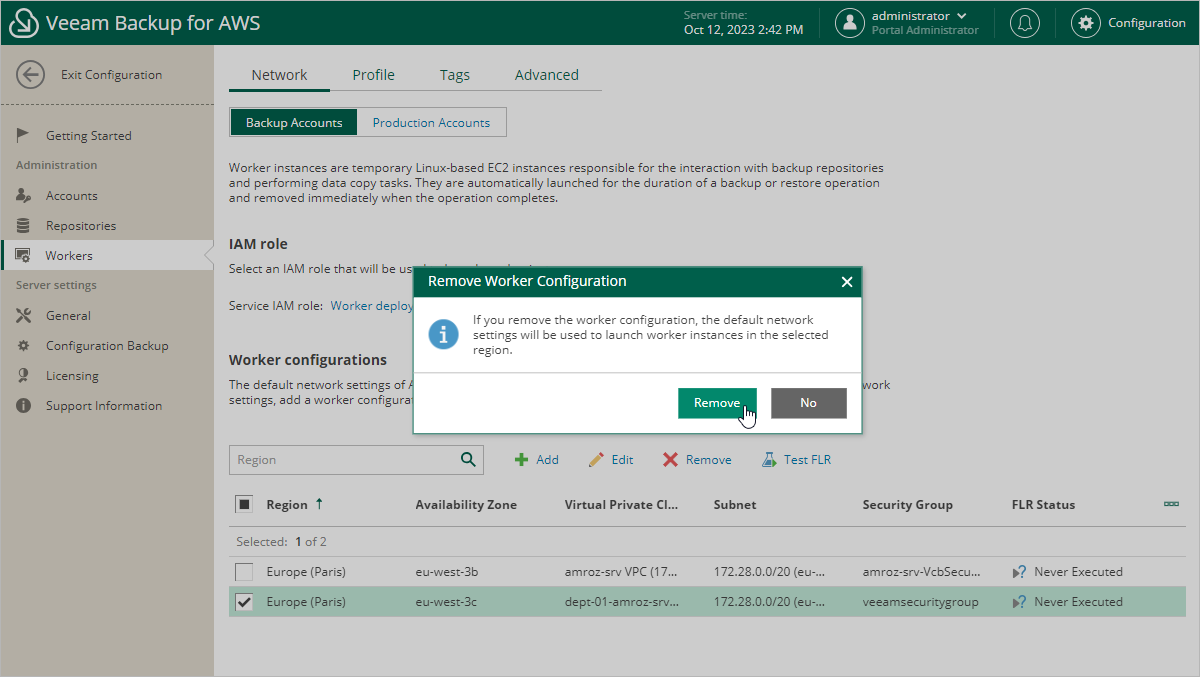Screen dimensions: 1200x677
Task: Click the Repositories database icon
Action: [x=23, y=226]
